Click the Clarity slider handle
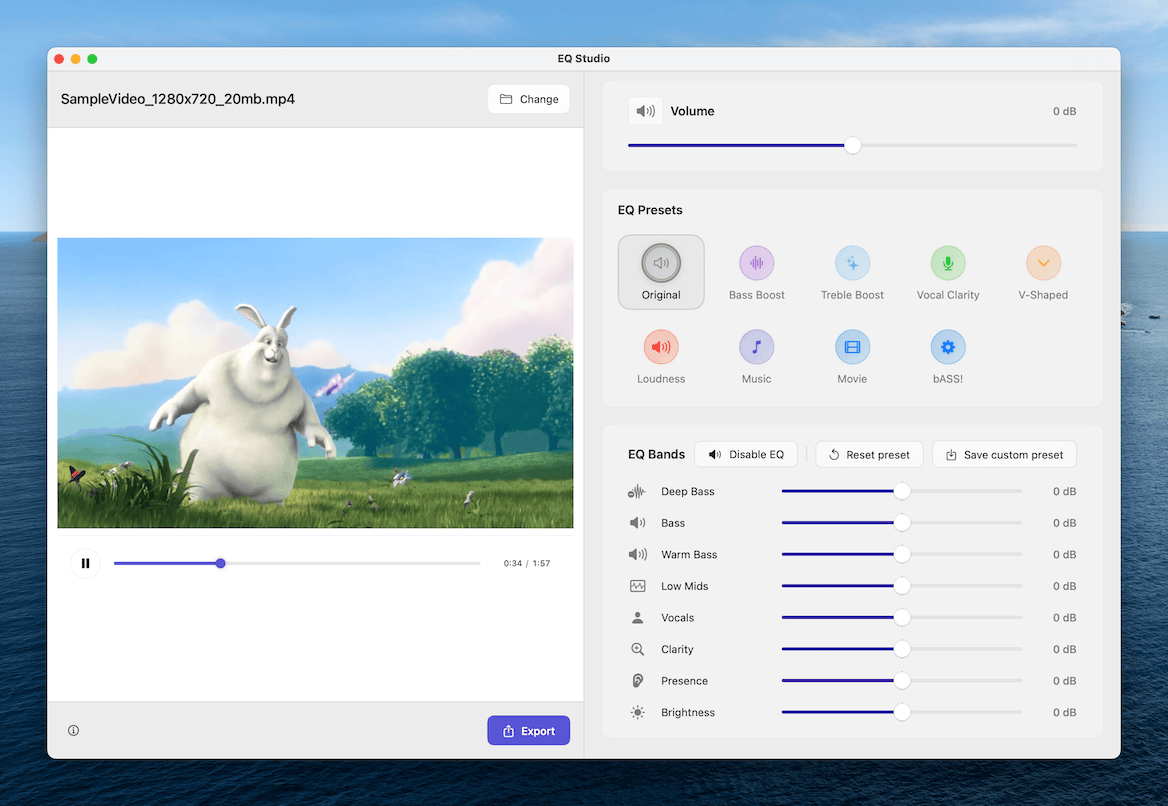 point(902,649)
